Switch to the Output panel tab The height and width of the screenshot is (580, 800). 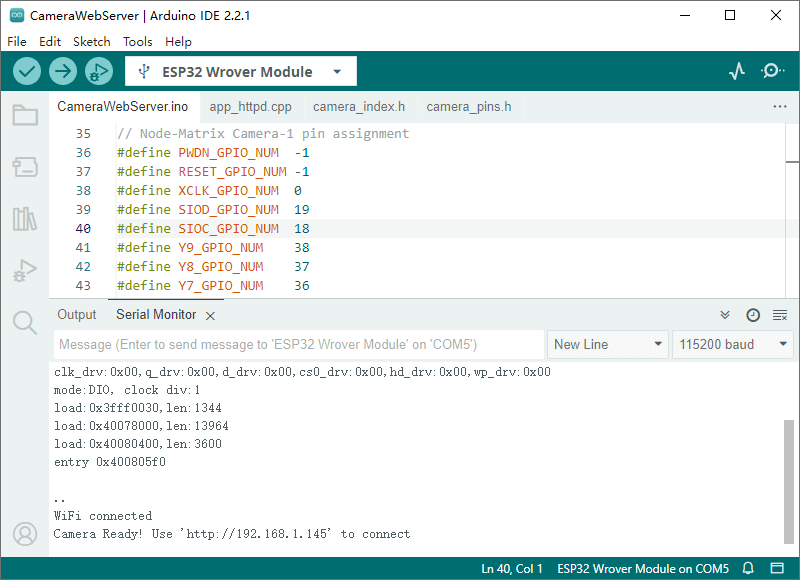(x=77, y=315)
